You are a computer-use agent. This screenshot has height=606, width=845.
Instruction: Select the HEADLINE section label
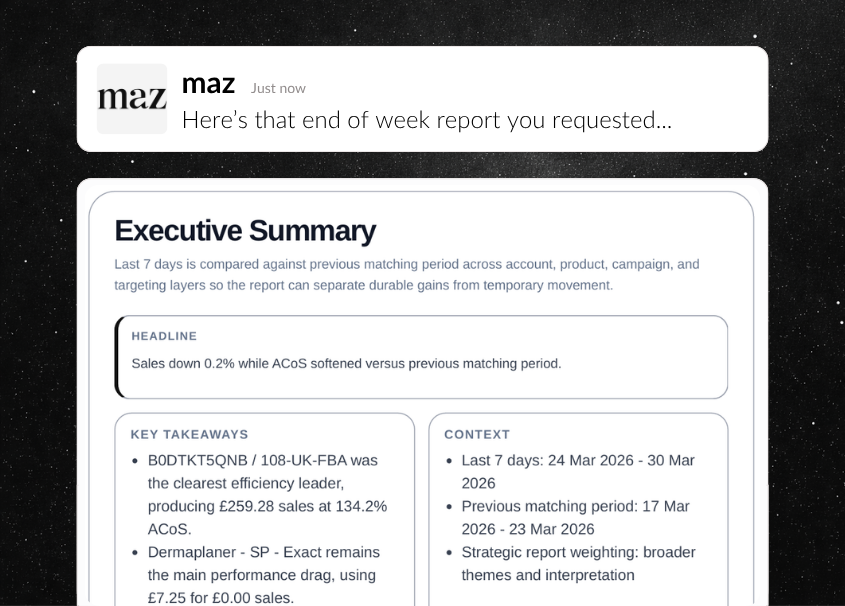tap(164, 336)
